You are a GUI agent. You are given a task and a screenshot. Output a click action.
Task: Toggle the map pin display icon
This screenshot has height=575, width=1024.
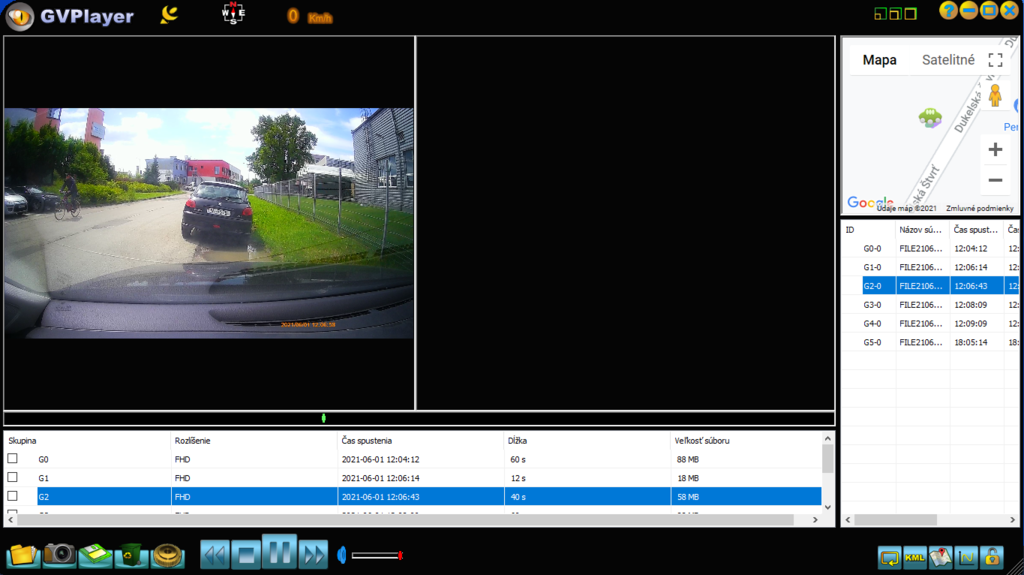940,557
